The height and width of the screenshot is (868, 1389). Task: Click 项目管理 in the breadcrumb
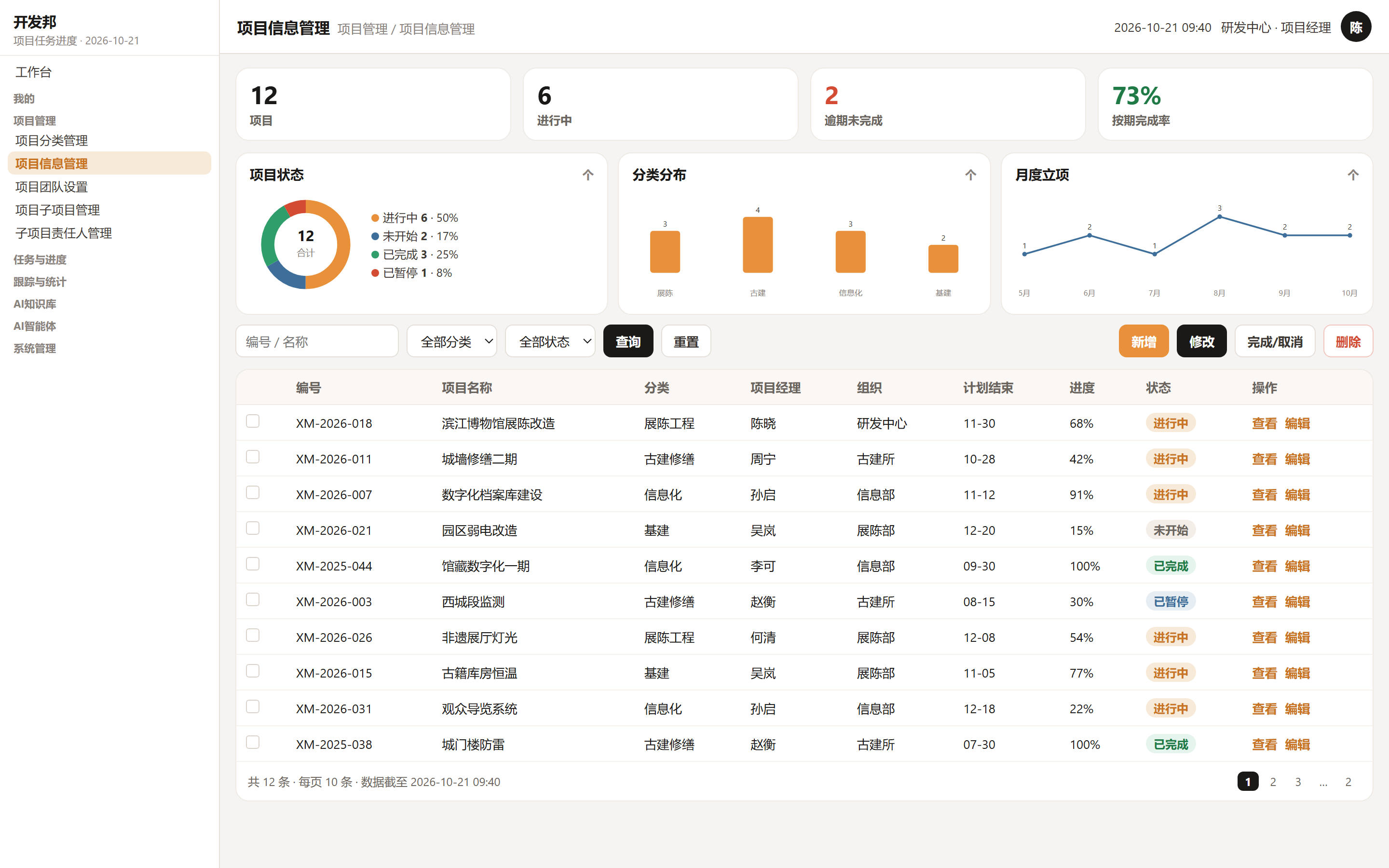[x=363, y=29]
